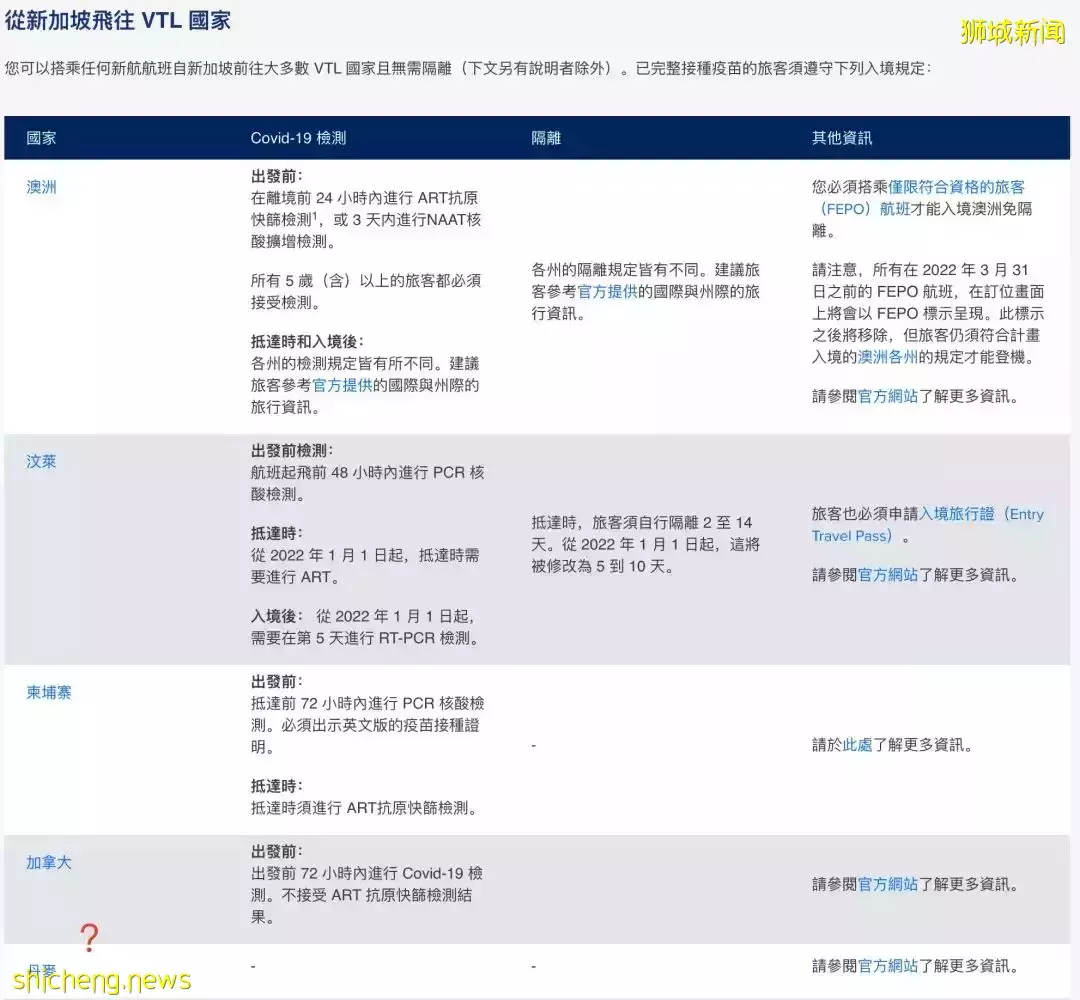Open the 加拿大 country link
The height and width of the screenshot is (1000, 1080).
(48, 862)
